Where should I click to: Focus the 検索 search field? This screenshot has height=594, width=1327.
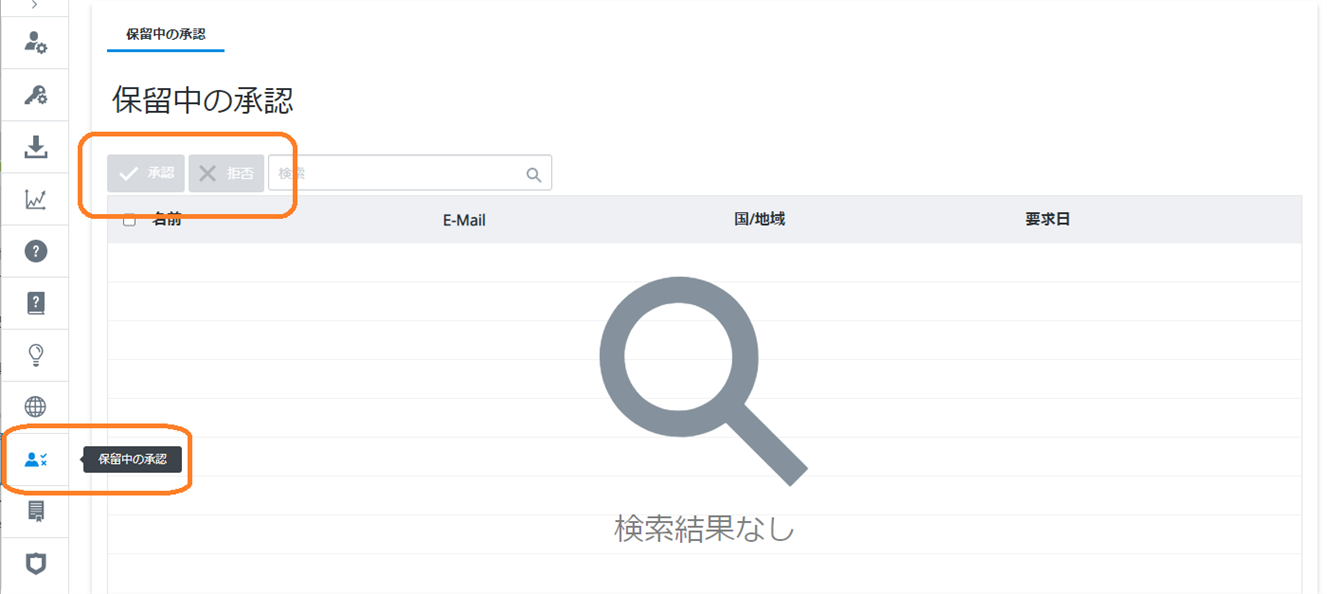pyautogui.click(x=410, y=173)
